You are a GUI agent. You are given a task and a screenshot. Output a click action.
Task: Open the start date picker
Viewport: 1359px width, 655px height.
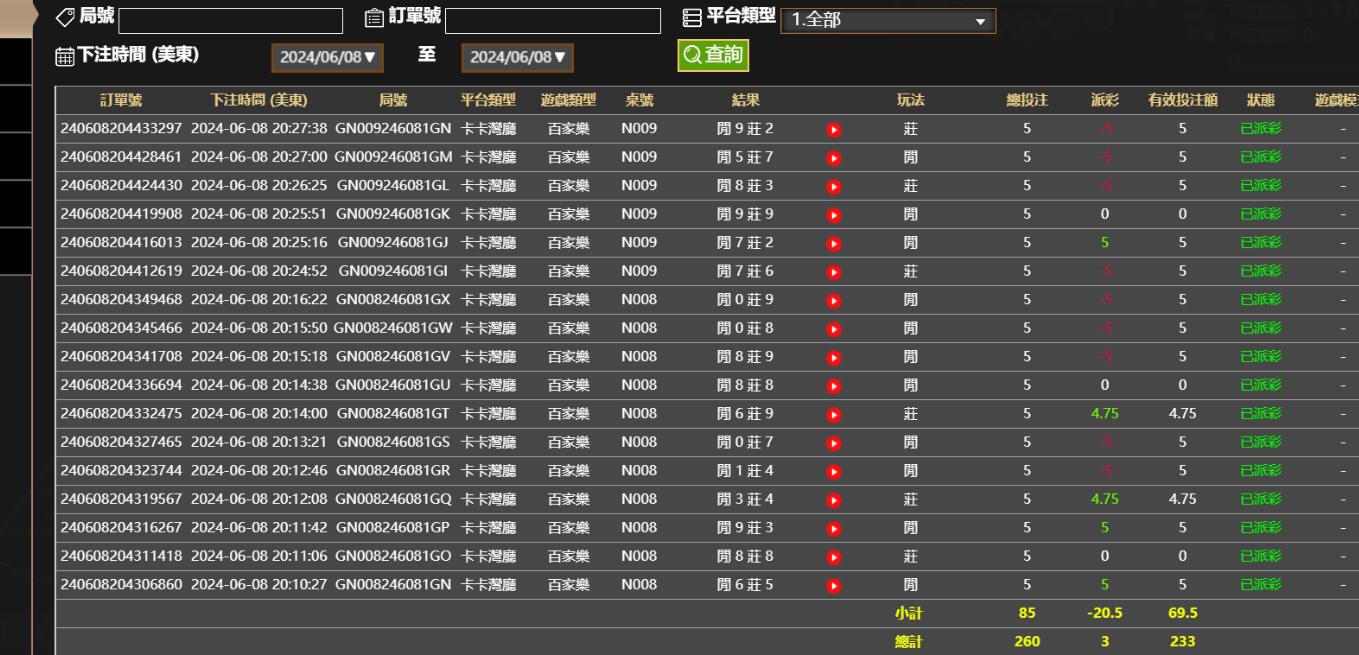click(329, 58)
